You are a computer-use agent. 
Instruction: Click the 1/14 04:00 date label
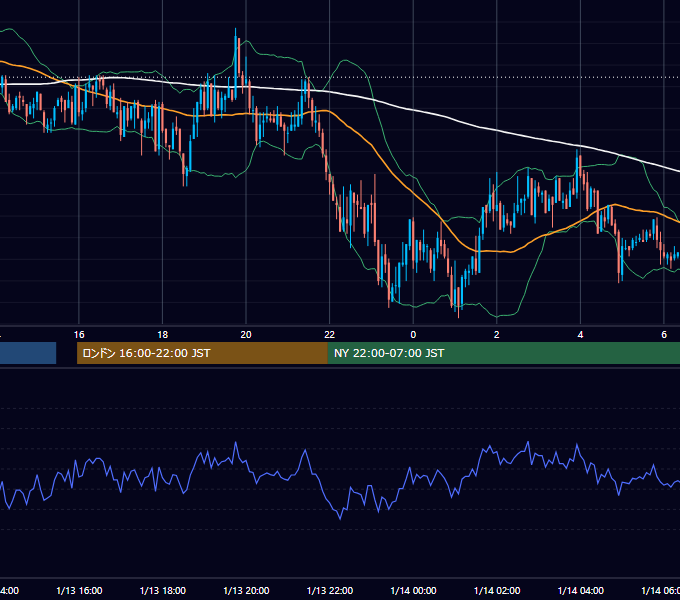pos(581,591)
